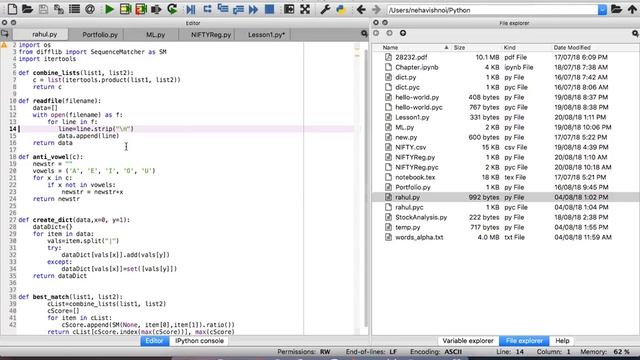Go back to previous cursor position
640x360 pixels.
[x=361, y=9]
